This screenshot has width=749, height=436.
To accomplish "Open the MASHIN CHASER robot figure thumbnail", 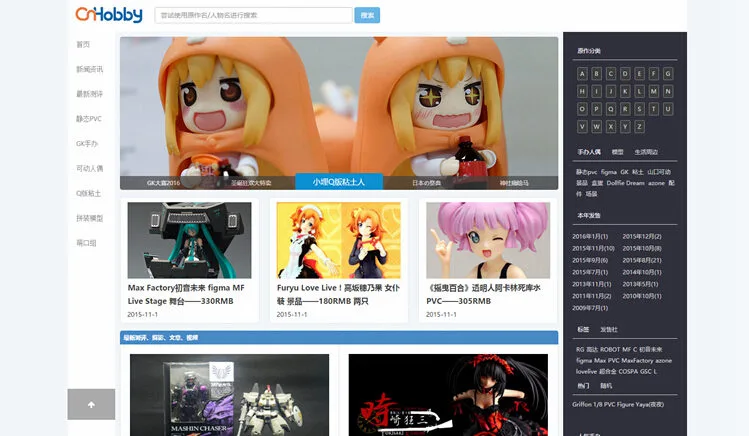I will click(229, 395).
